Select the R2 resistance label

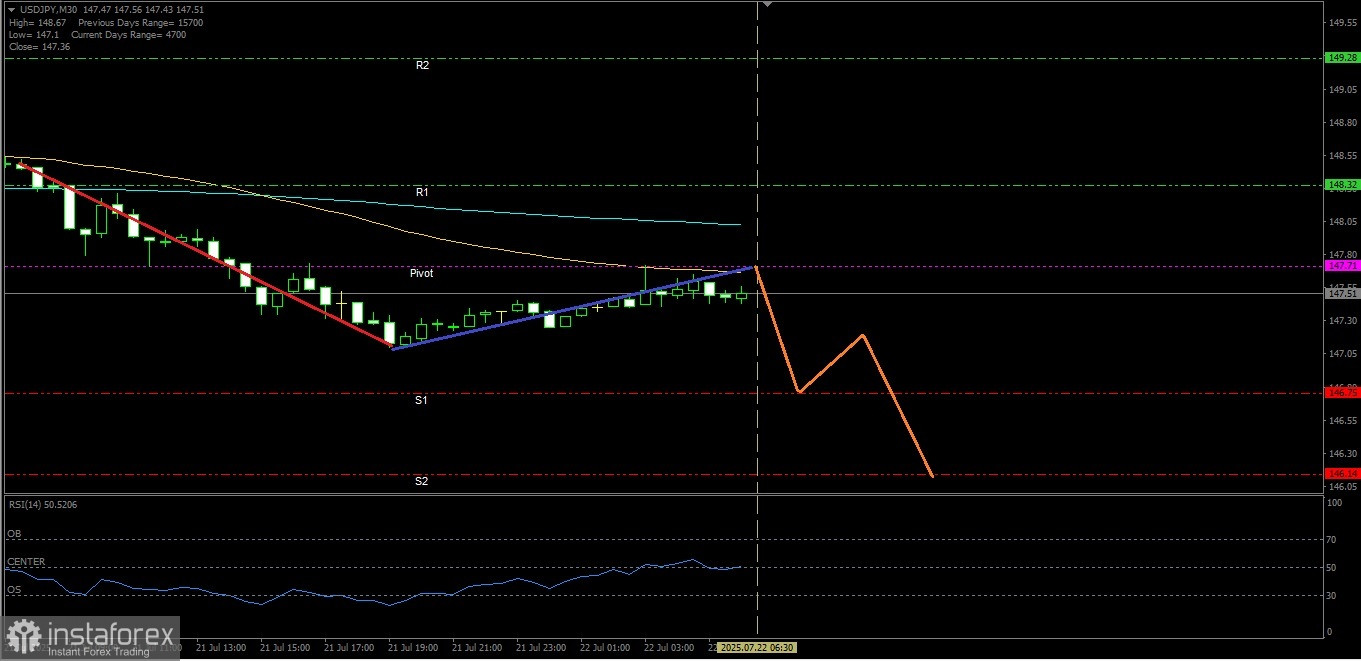[422, 65]
